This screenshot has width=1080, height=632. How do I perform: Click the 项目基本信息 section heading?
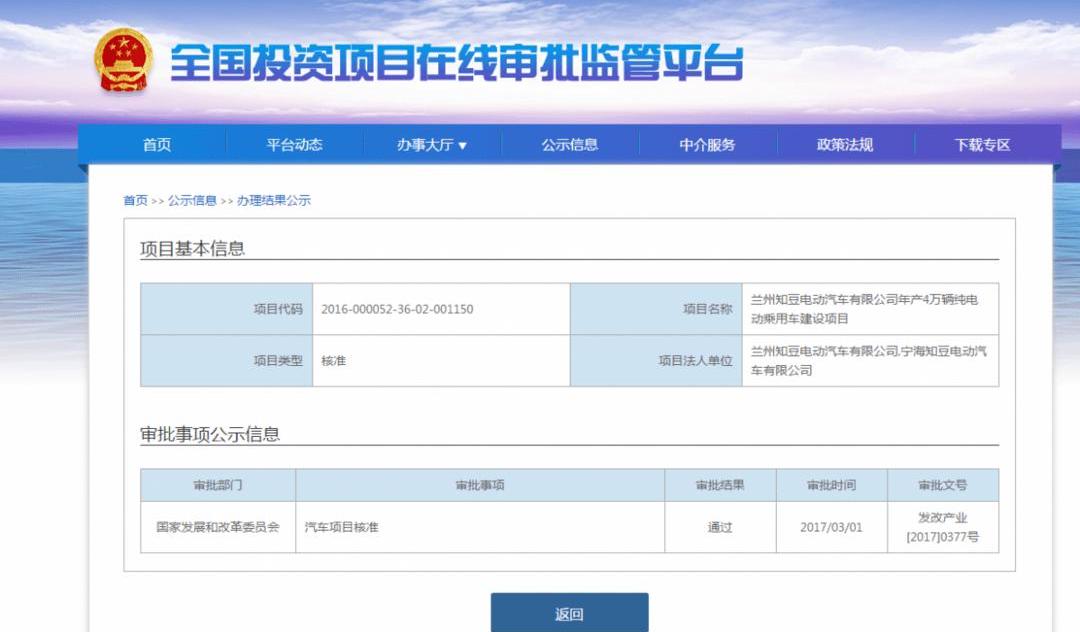pyautogui.click(x=192, y=249)
